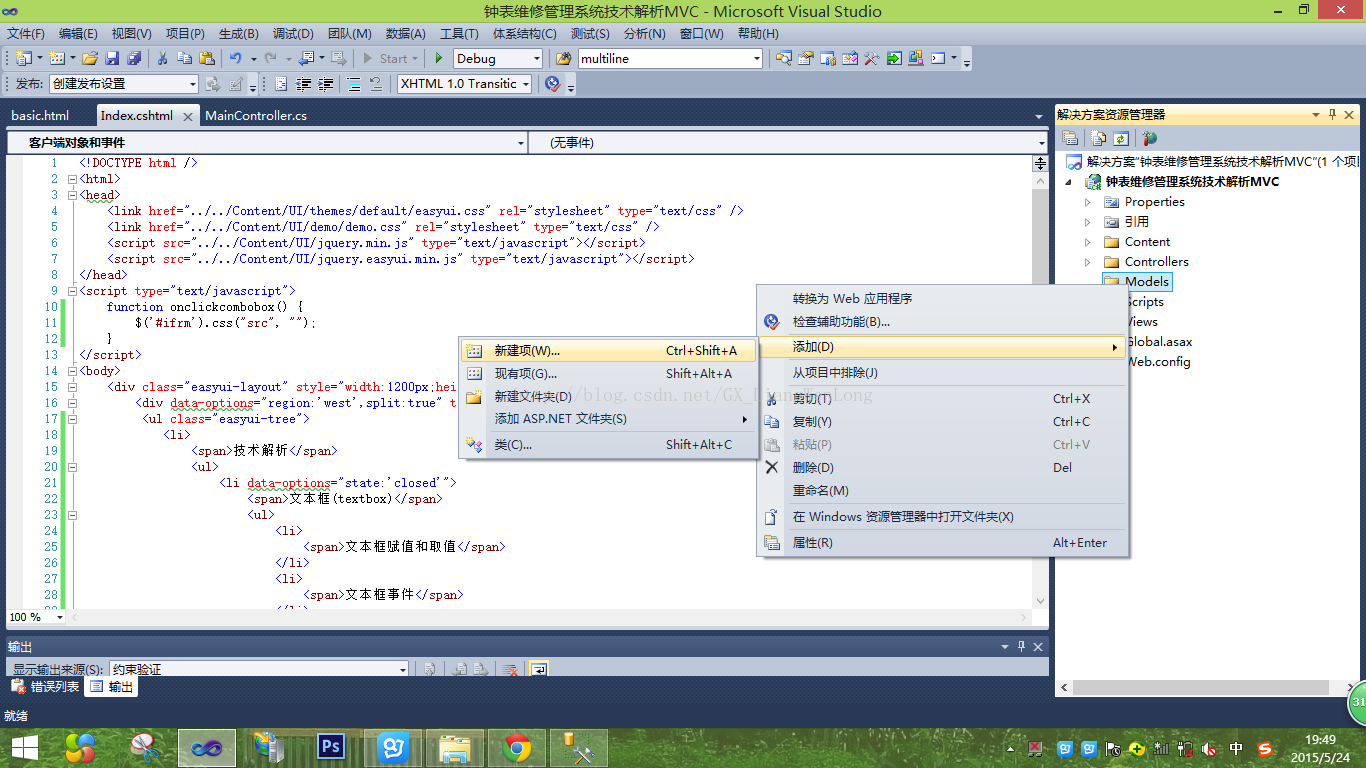
Task: Open the 约束验证 output source dropdown
Action: point(403,670)
